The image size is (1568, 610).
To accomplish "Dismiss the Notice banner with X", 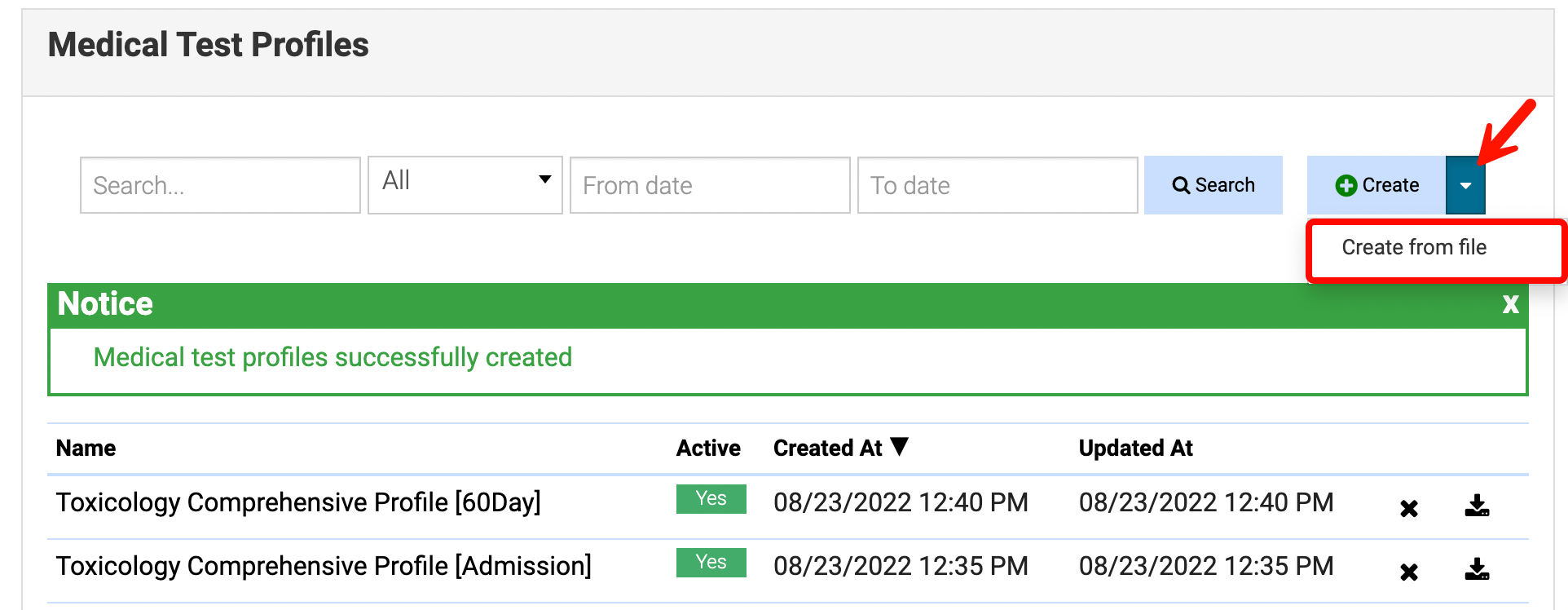I will [1510, 304].
